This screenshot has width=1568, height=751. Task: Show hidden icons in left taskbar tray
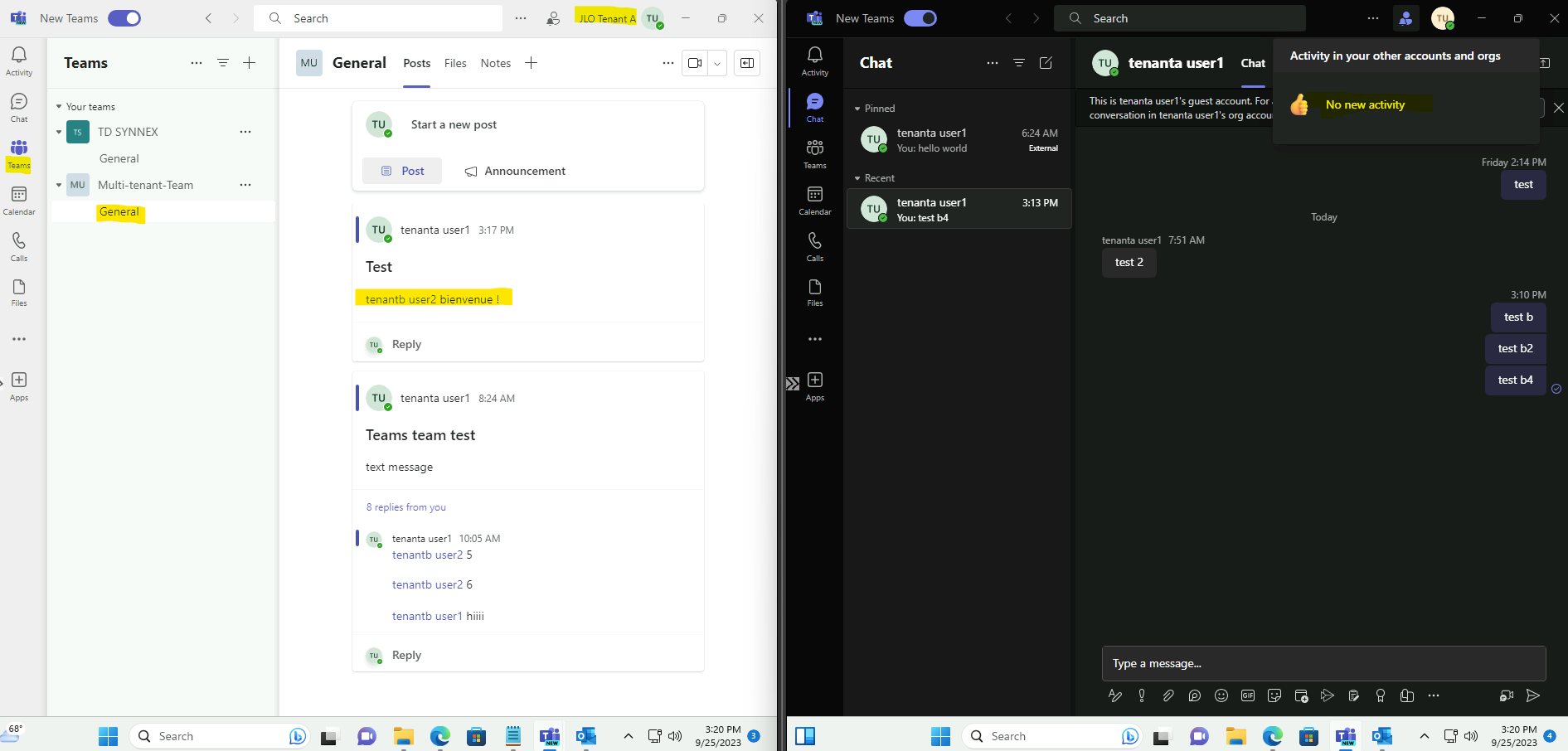click(629, 736)
